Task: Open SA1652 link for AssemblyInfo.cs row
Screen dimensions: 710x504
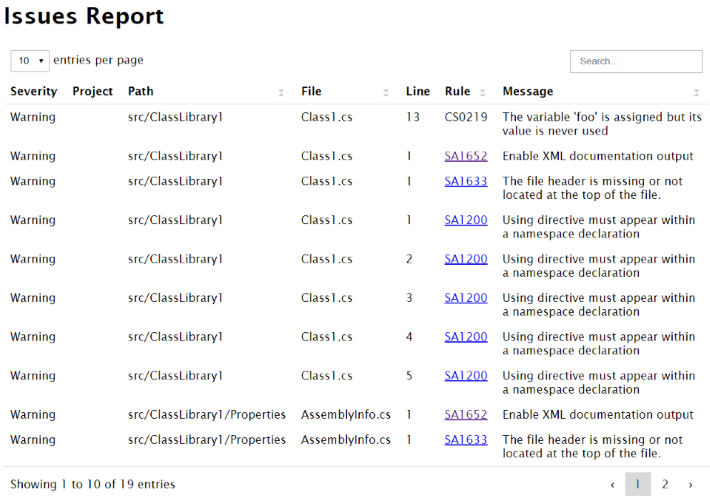Action: point(466,415)
